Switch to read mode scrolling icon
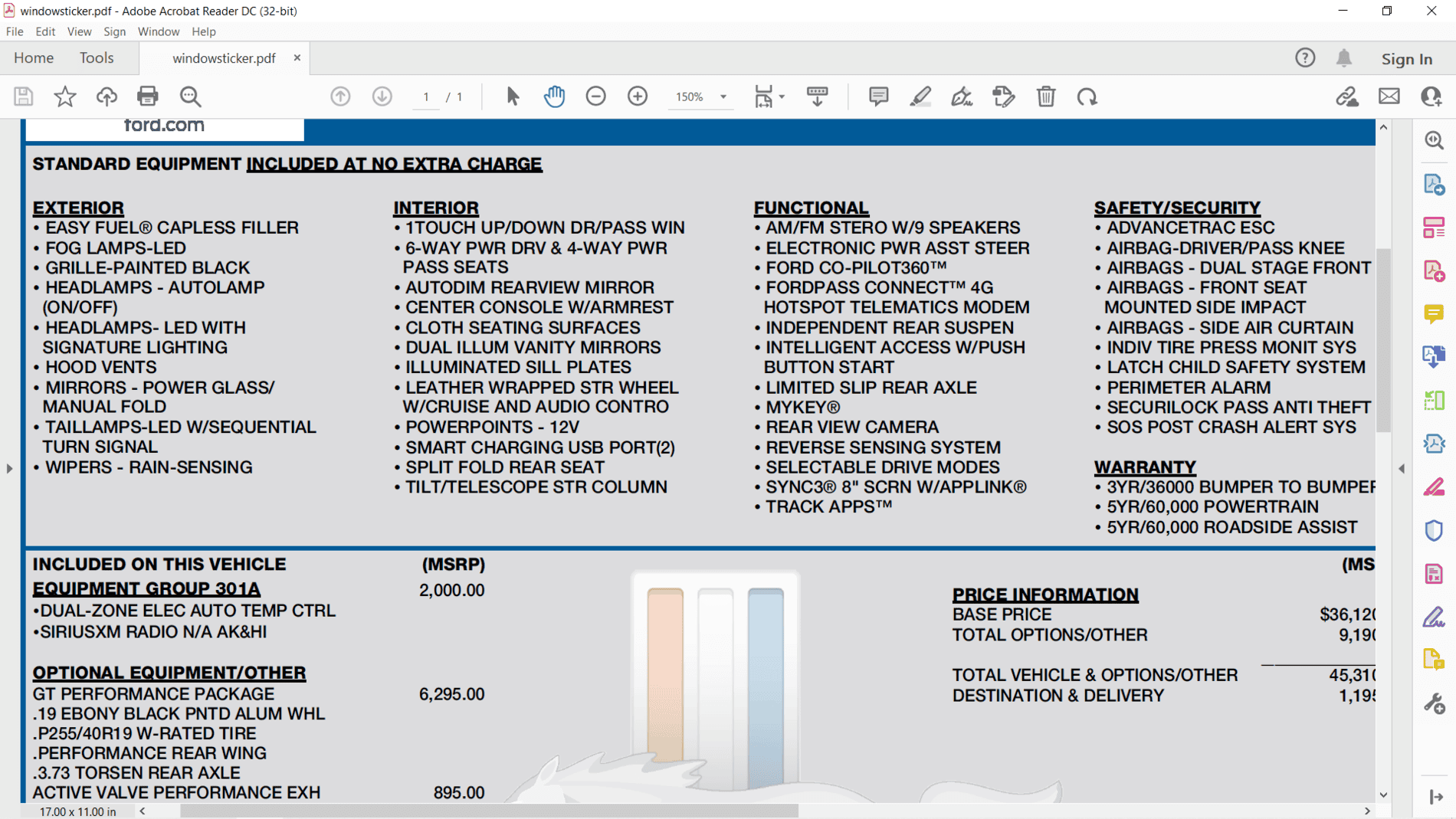 pos(817,97)
